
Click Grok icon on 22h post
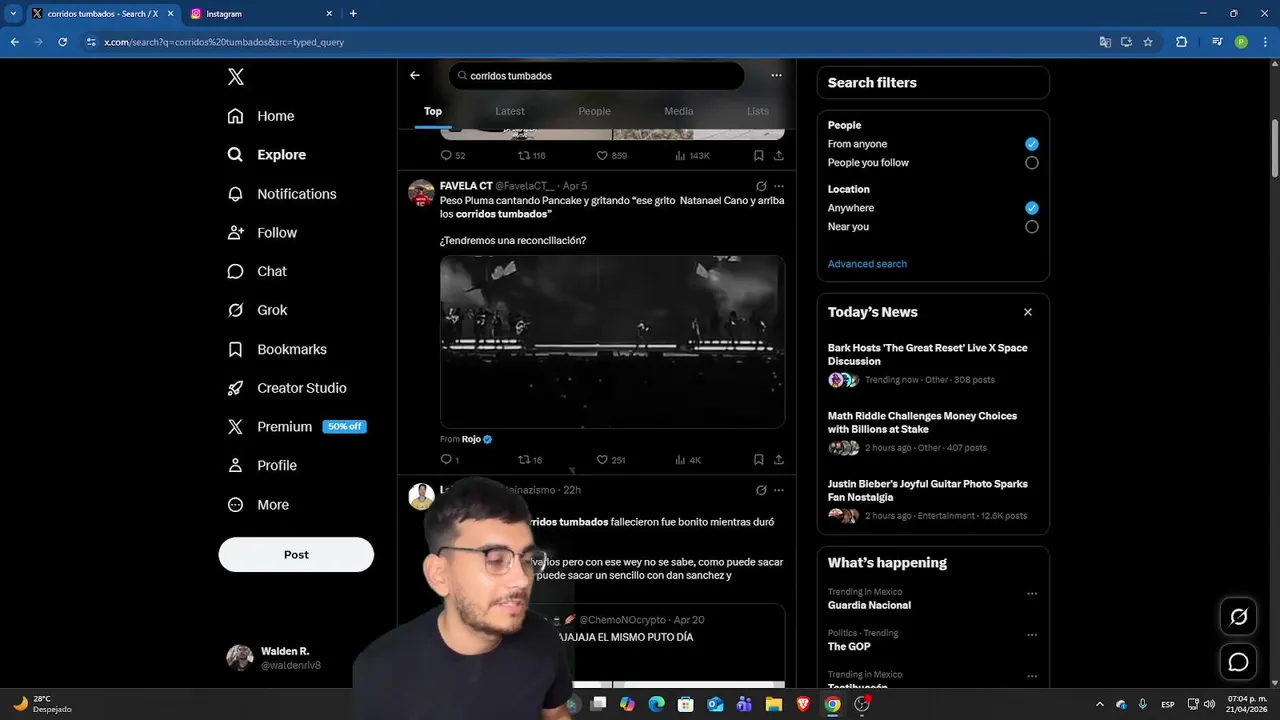coord(761,490)
